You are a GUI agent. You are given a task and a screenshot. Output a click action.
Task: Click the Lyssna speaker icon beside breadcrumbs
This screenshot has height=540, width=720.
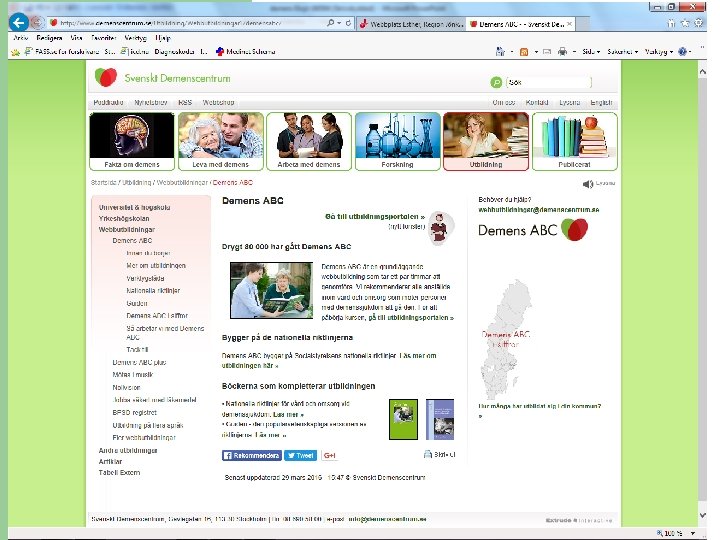(588, 184)
